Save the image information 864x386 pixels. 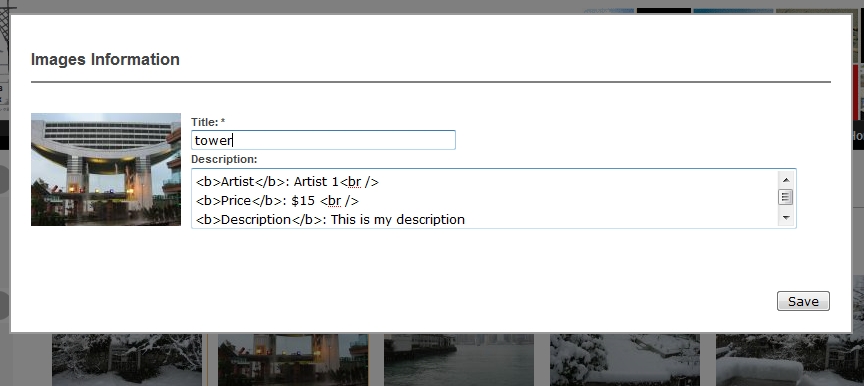[x=803, y=301]
